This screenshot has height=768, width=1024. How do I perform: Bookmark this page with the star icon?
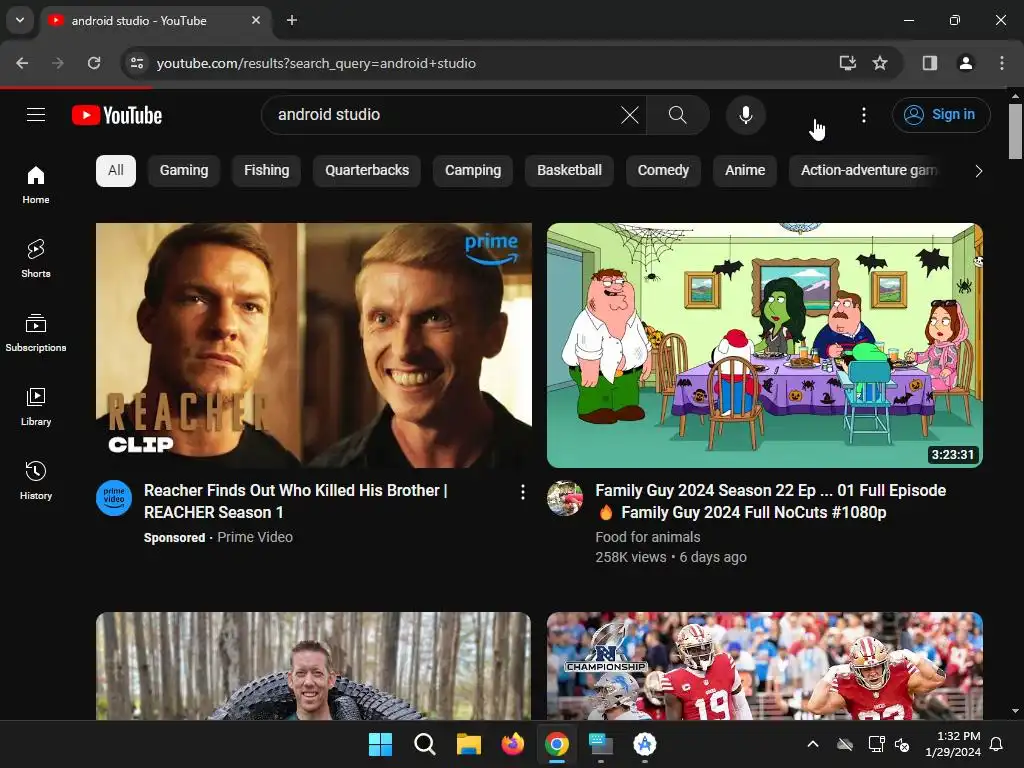[880, 63]
